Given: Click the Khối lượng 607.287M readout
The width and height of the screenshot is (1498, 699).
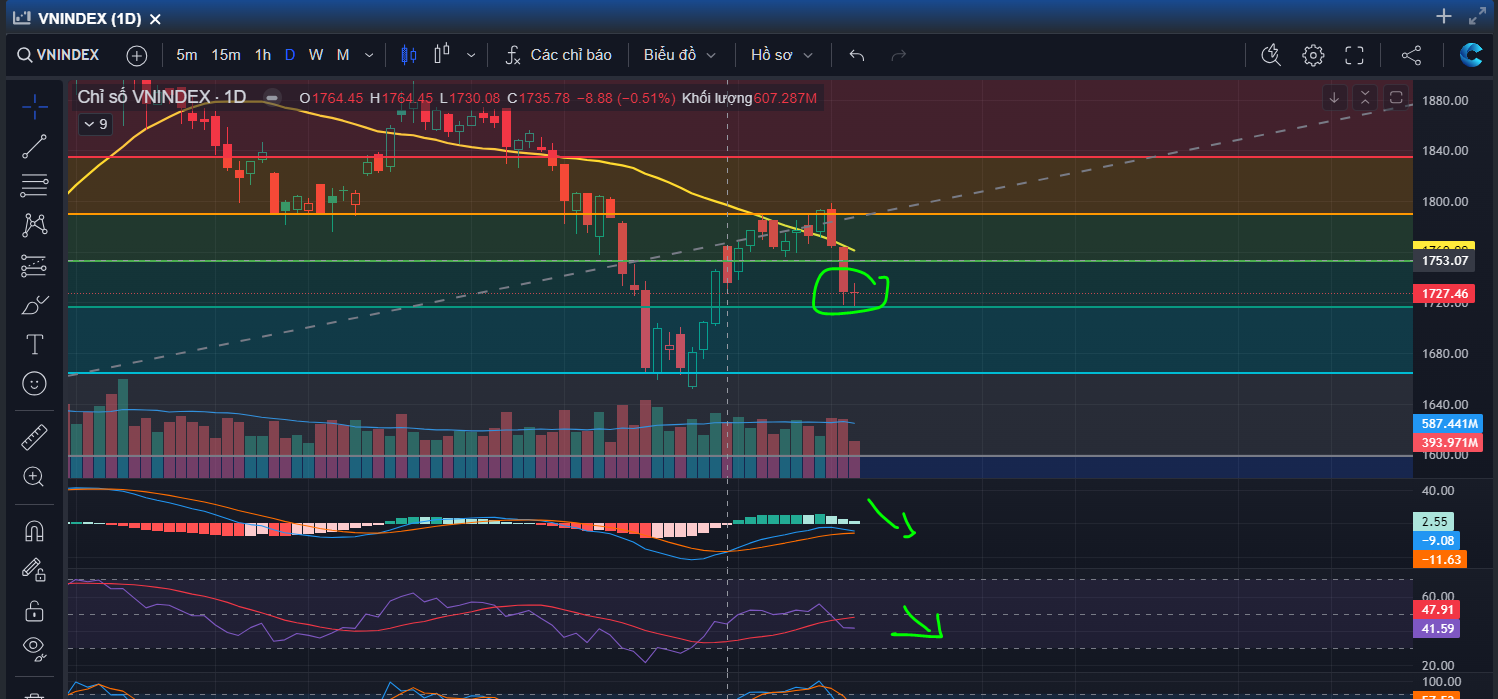Looking at the screenshot, I should pyautogui.click(x=750, y=98).
